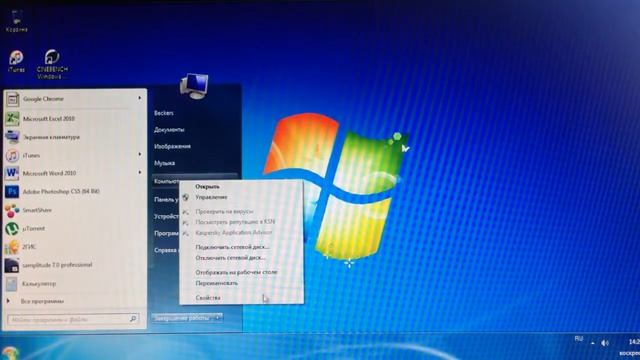Click the Windows Start orb
The height and width of the screenshot is (360, 640).
coord(10,353)
